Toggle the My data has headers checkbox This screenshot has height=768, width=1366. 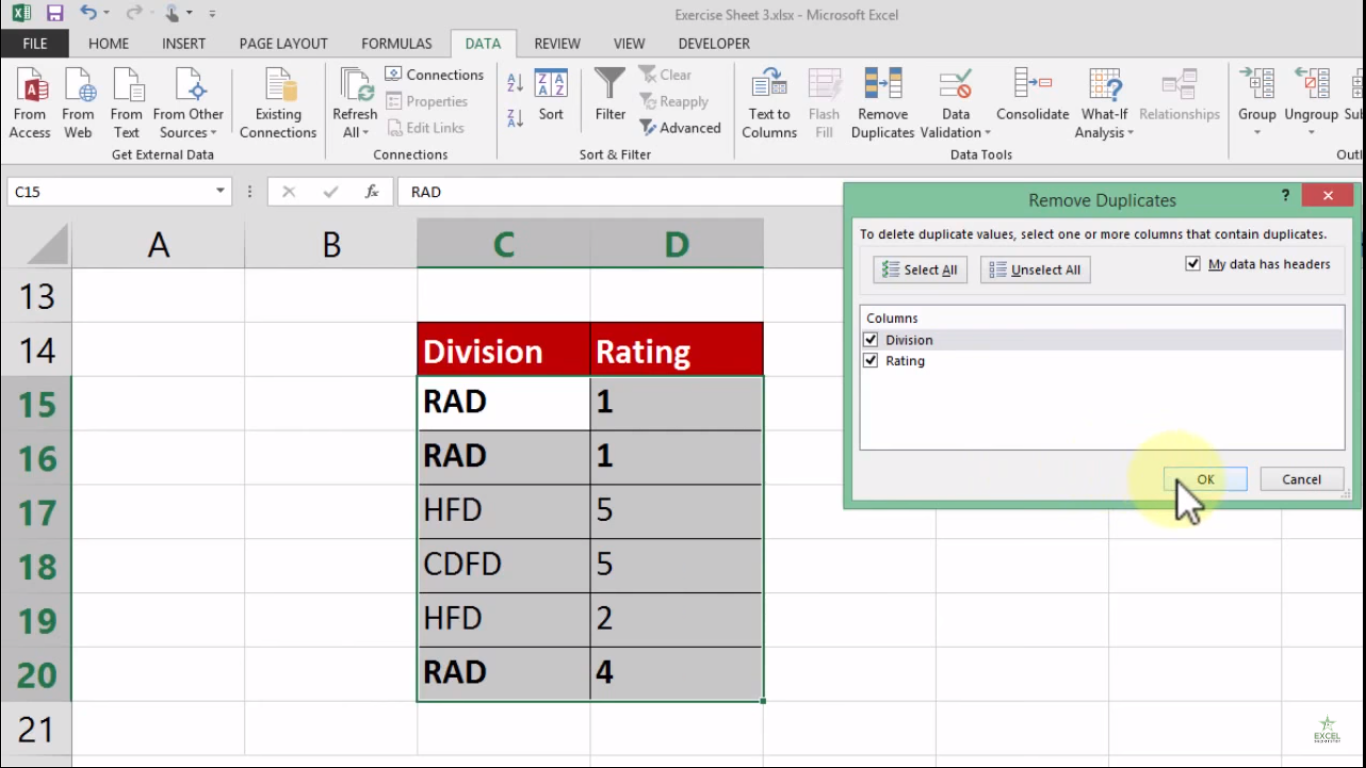[x=1193, y=264]
